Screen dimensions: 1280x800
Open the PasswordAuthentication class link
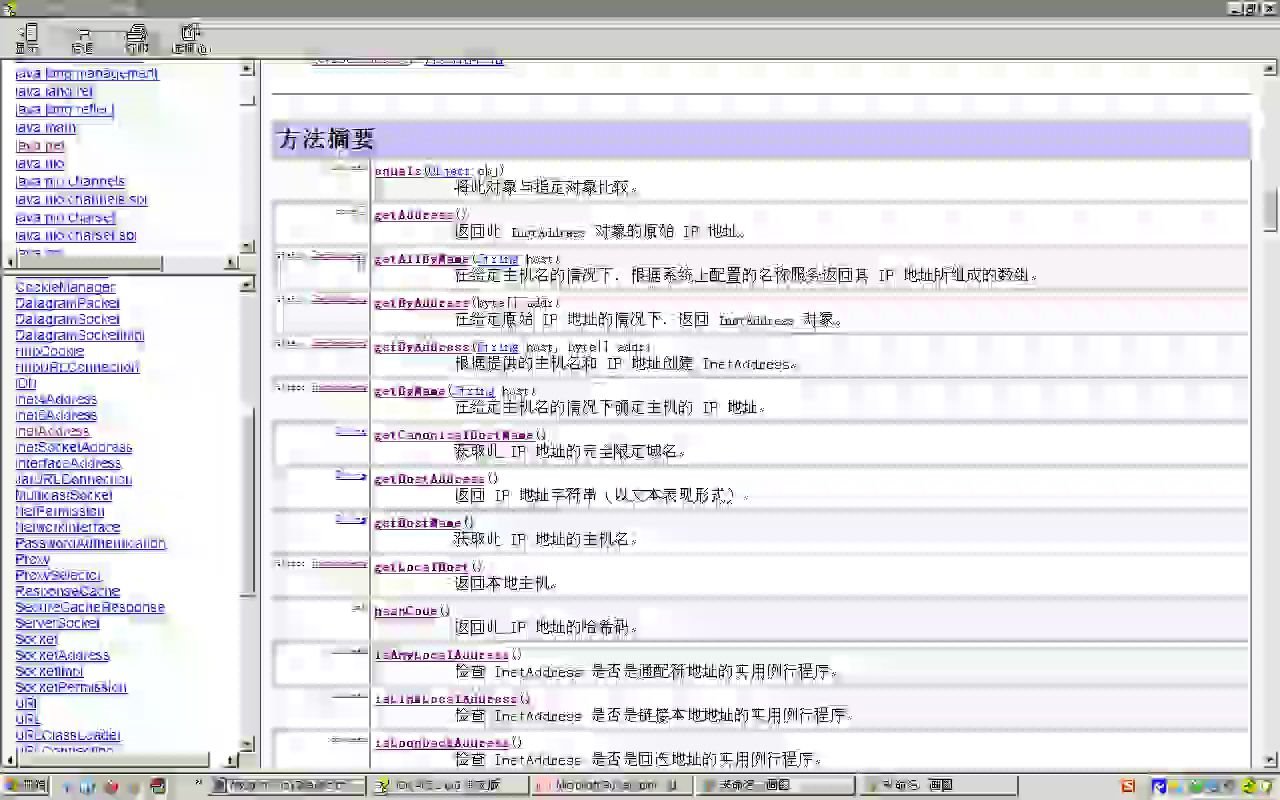click(x=90, y=543)
